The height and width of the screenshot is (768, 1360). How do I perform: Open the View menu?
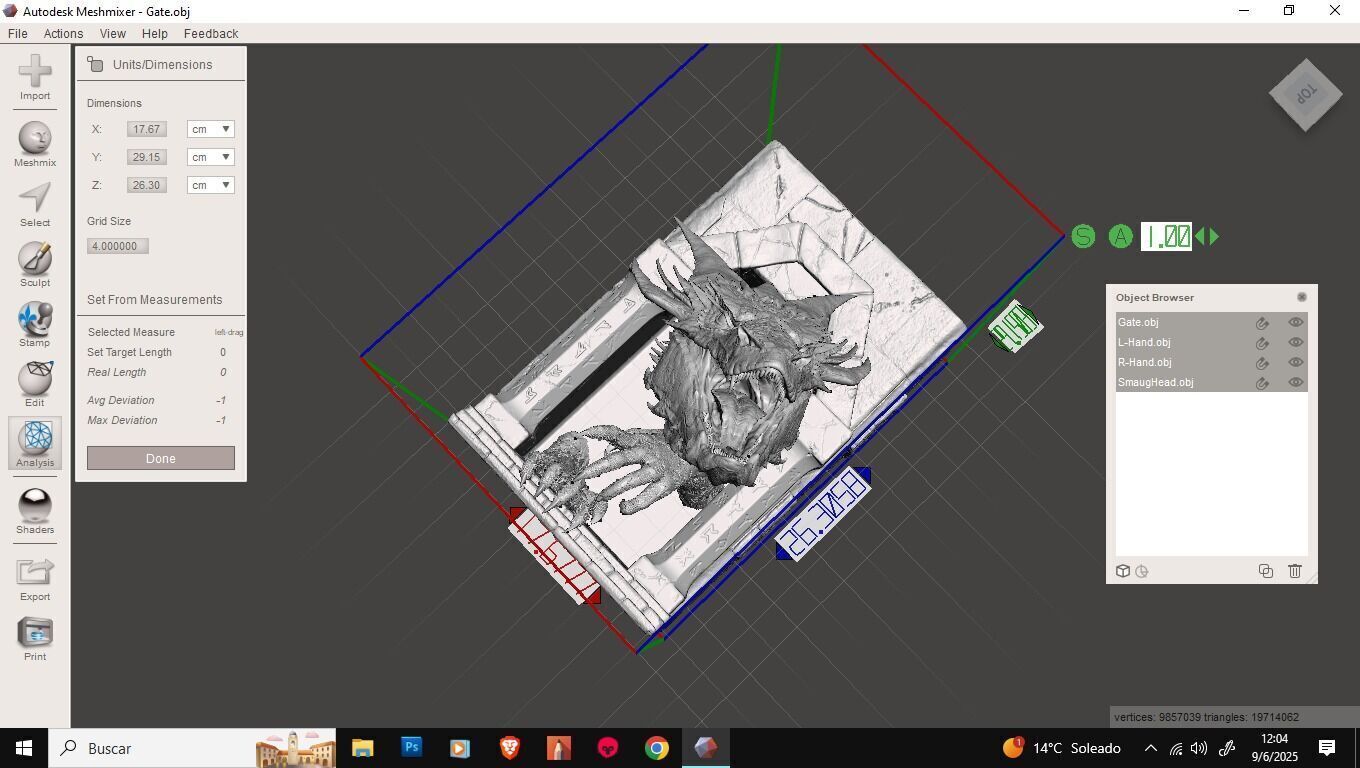(113, 33)
